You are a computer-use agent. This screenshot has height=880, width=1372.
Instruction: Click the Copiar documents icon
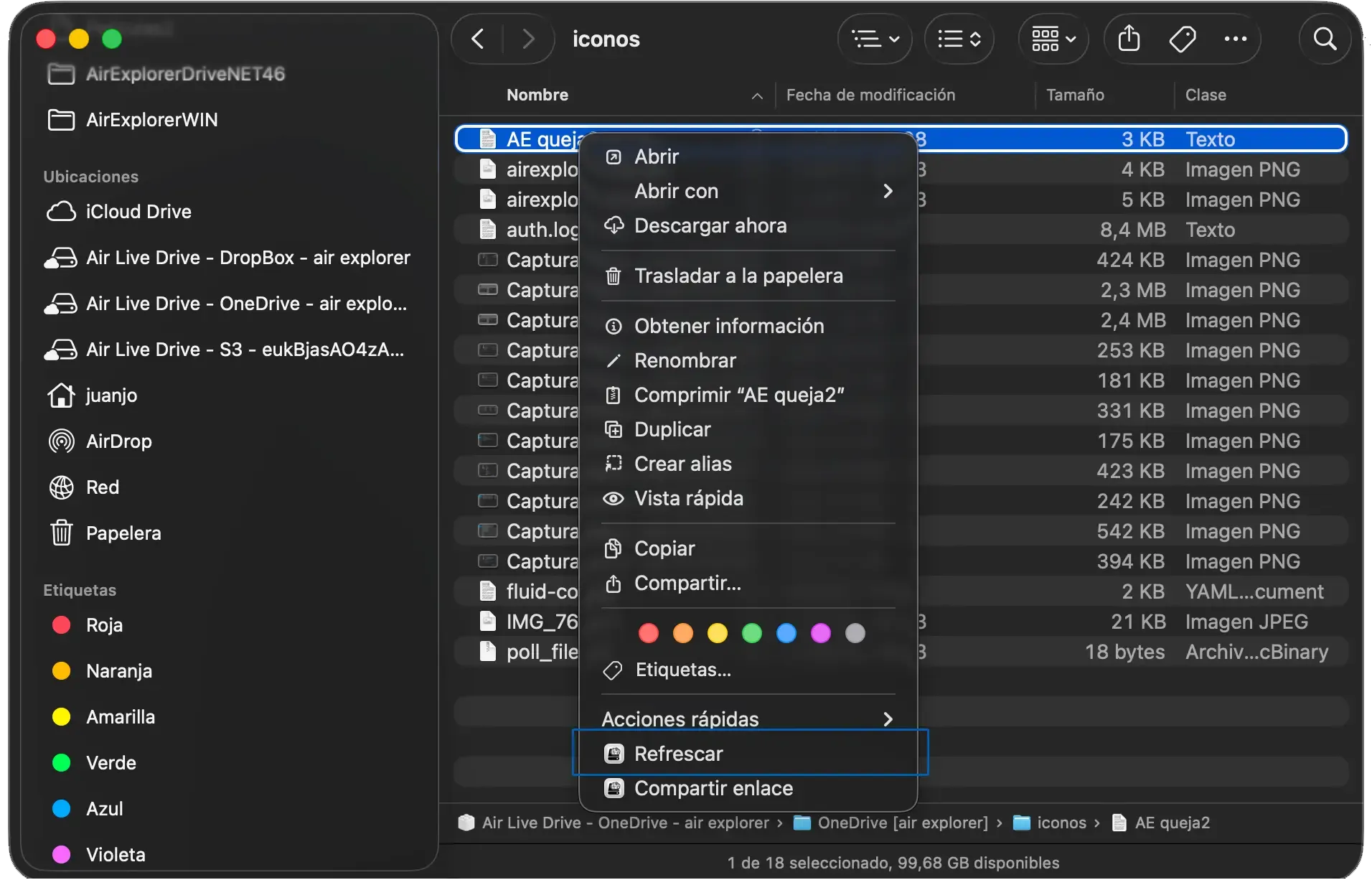[614, 548]
